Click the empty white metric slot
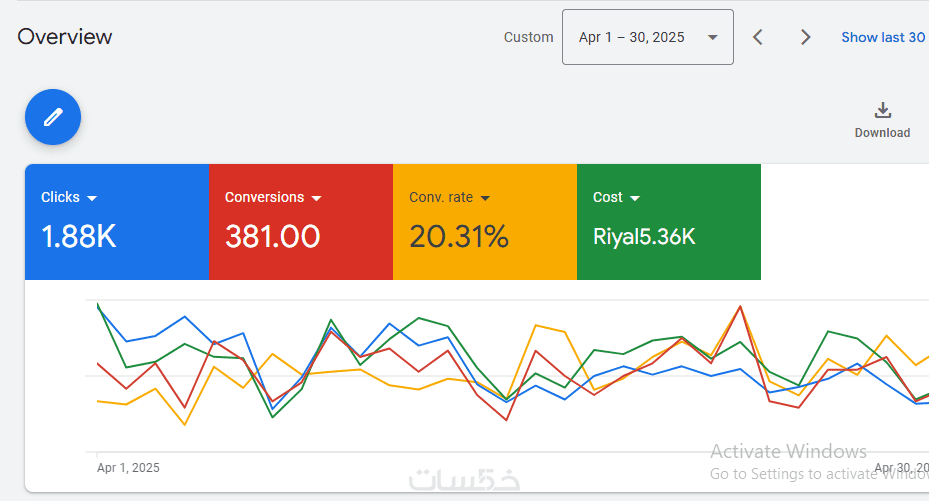Viewport: 929px width, 501px height. coord(845,221)
